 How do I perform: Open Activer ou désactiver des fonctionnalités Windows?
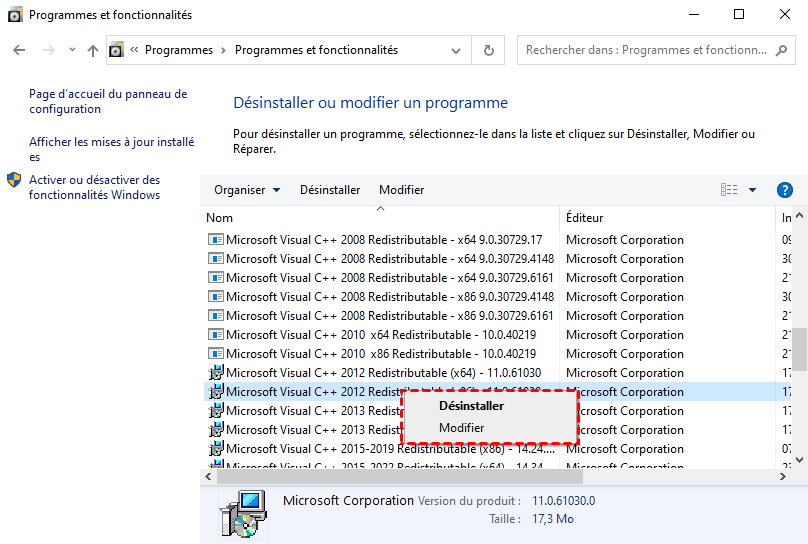click(95, 187)
